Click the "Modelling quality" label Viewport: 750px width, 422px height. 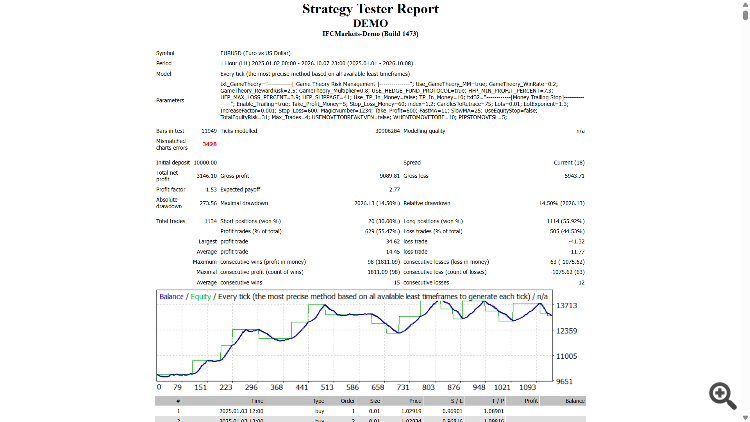coord(424,131)
